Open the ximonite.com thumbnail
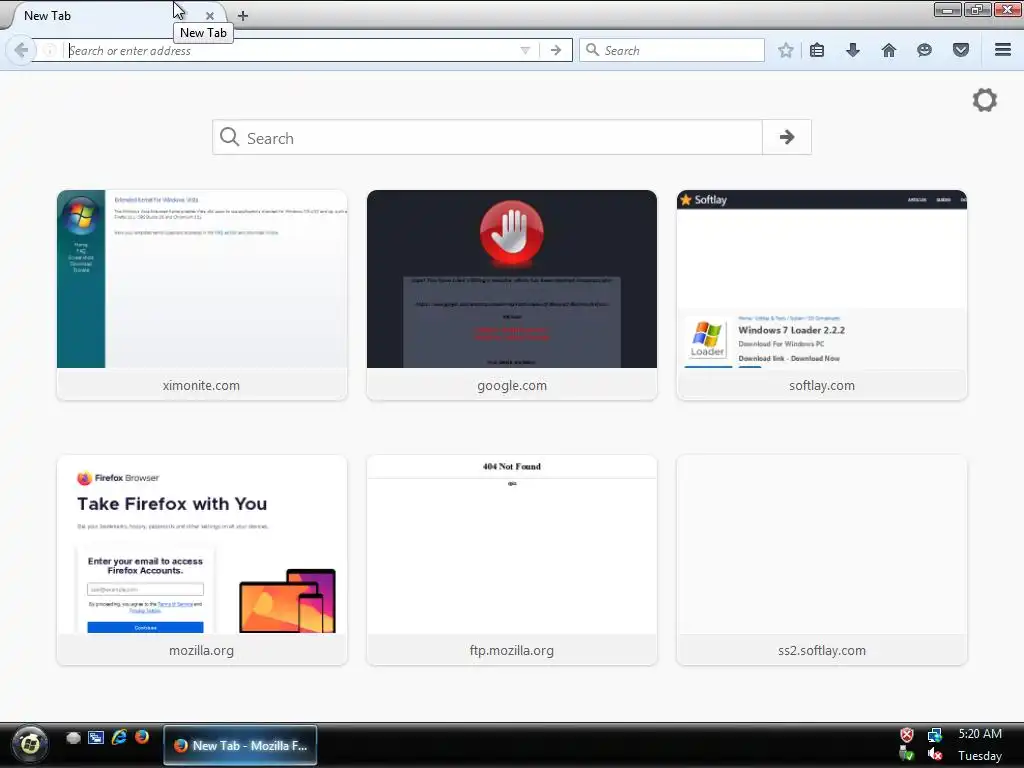Image resolution: width=1024 pixels, height=768 pixels. (202, 279)
